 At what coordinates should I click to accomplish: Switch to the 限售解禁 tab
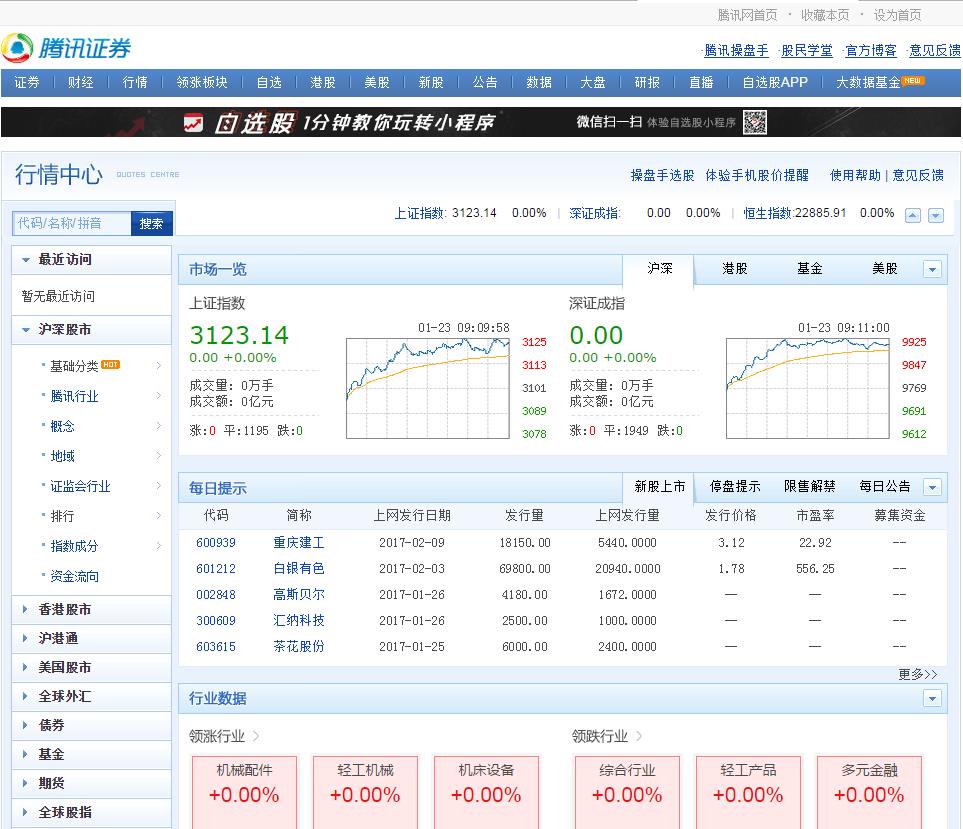click(809, 487)
